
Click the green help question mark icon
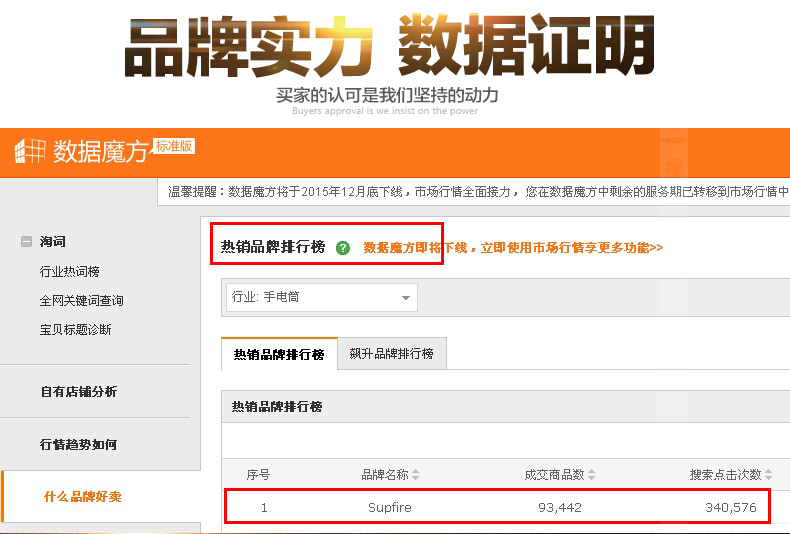[x=343, y=248]
